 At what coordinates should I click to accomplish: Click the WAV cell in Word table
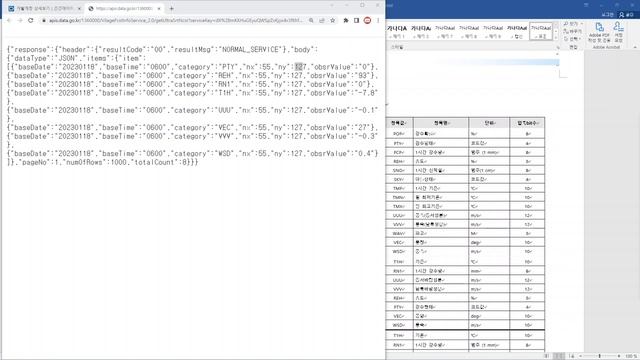click(x=399, y=233)
